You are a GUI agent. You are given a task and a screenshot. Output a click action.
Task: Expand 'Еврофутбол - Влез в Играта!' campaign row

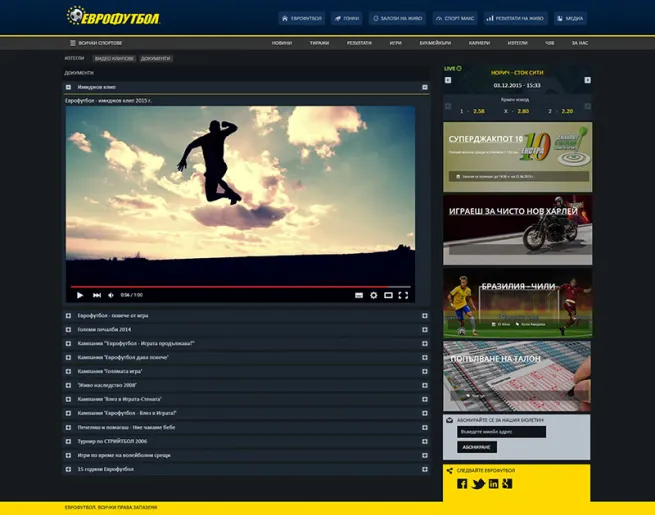[x=246, y=413]
